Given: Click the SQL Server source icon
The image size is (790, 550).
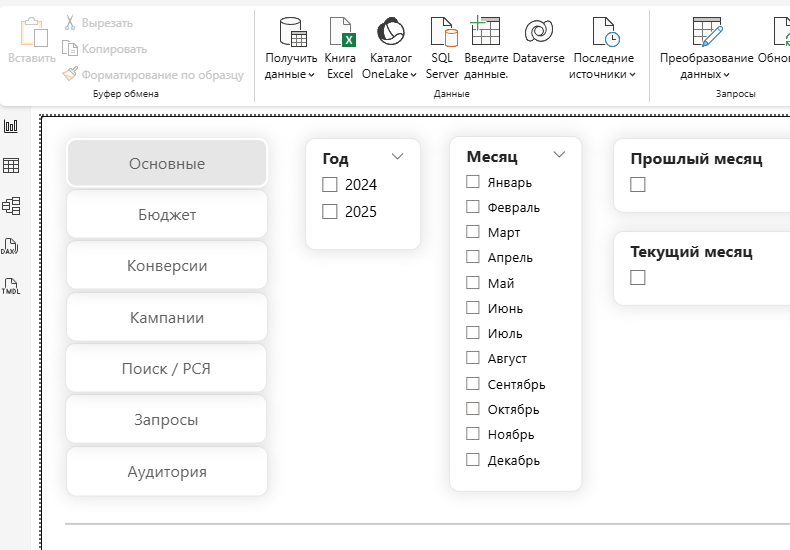Looking at the screenshot, I should click(x=444, y=32).
